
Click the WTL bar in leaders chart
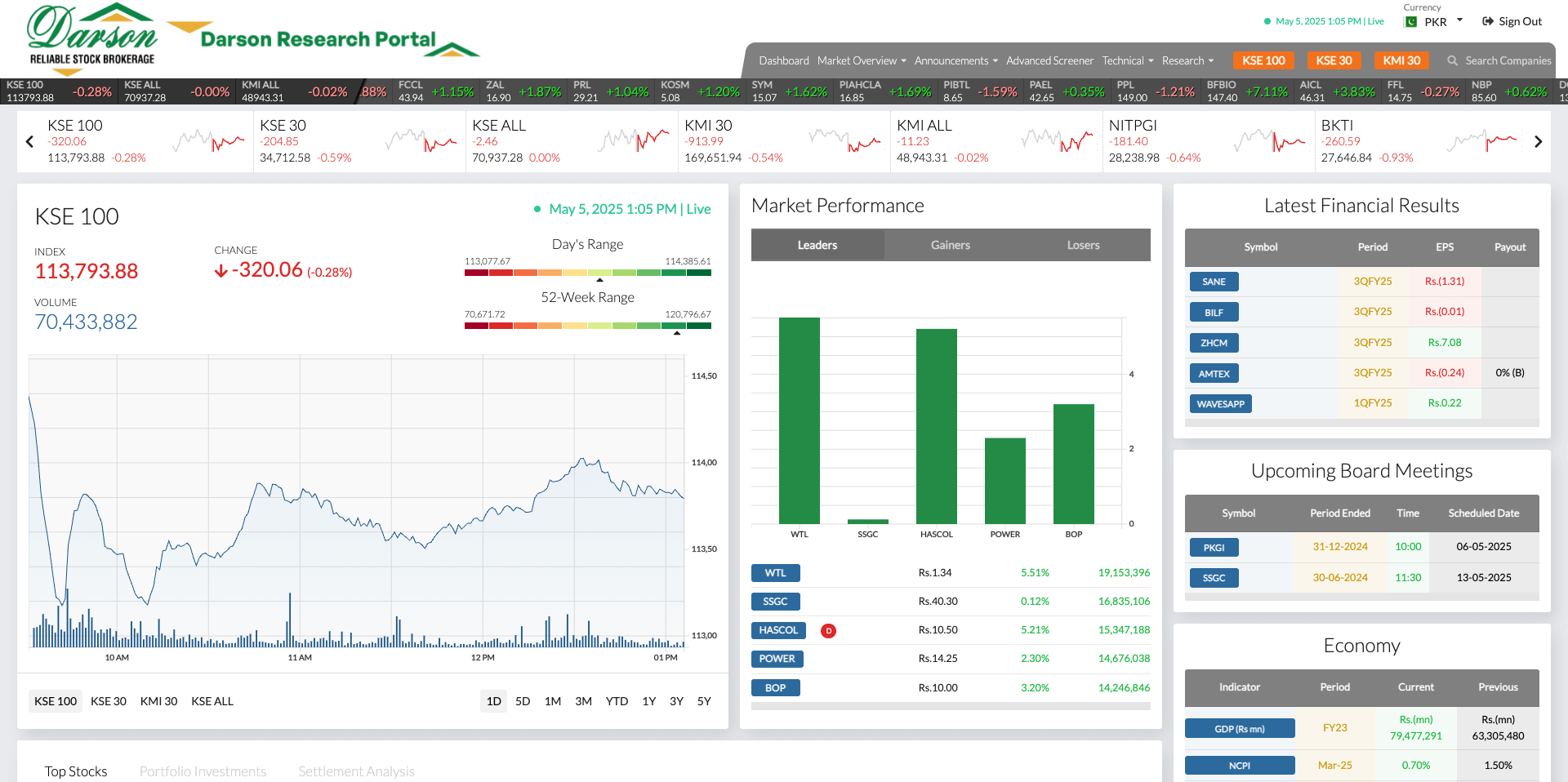[x=799, y=420]
